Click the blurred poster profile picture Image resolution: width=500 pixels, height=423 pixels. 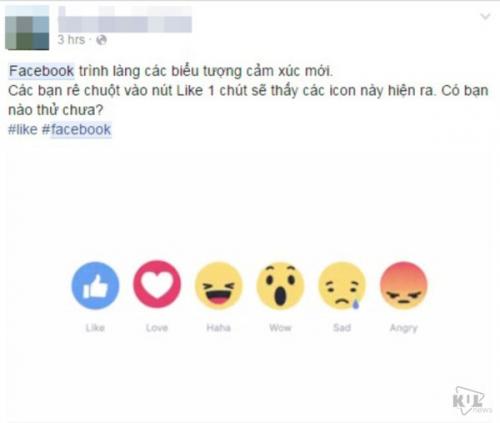[x=27, y=28]
